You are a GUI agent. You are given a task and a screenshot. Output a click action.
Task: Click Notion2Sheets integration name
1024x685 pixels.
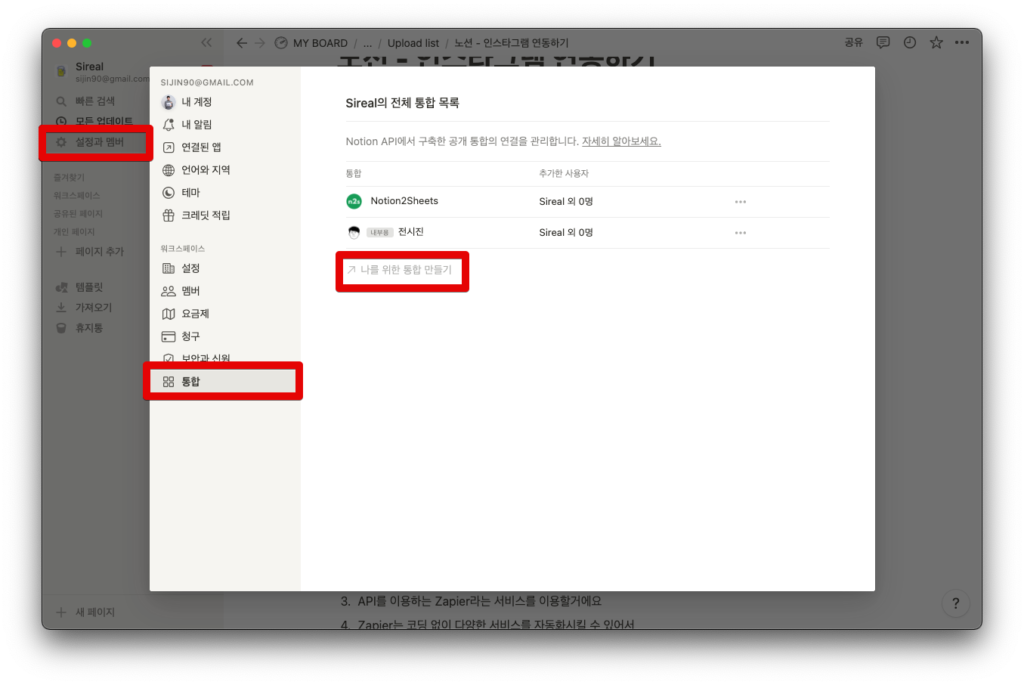tap(404, 201)
